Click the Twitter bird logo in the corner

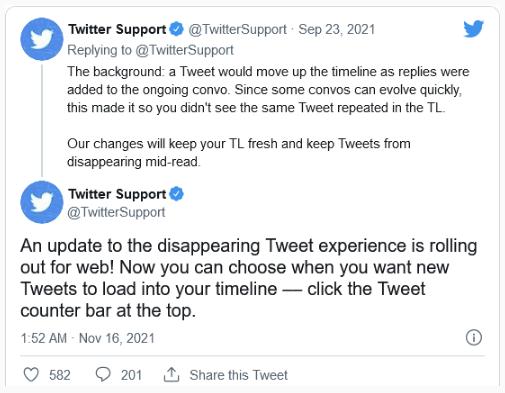click(473, 29)
